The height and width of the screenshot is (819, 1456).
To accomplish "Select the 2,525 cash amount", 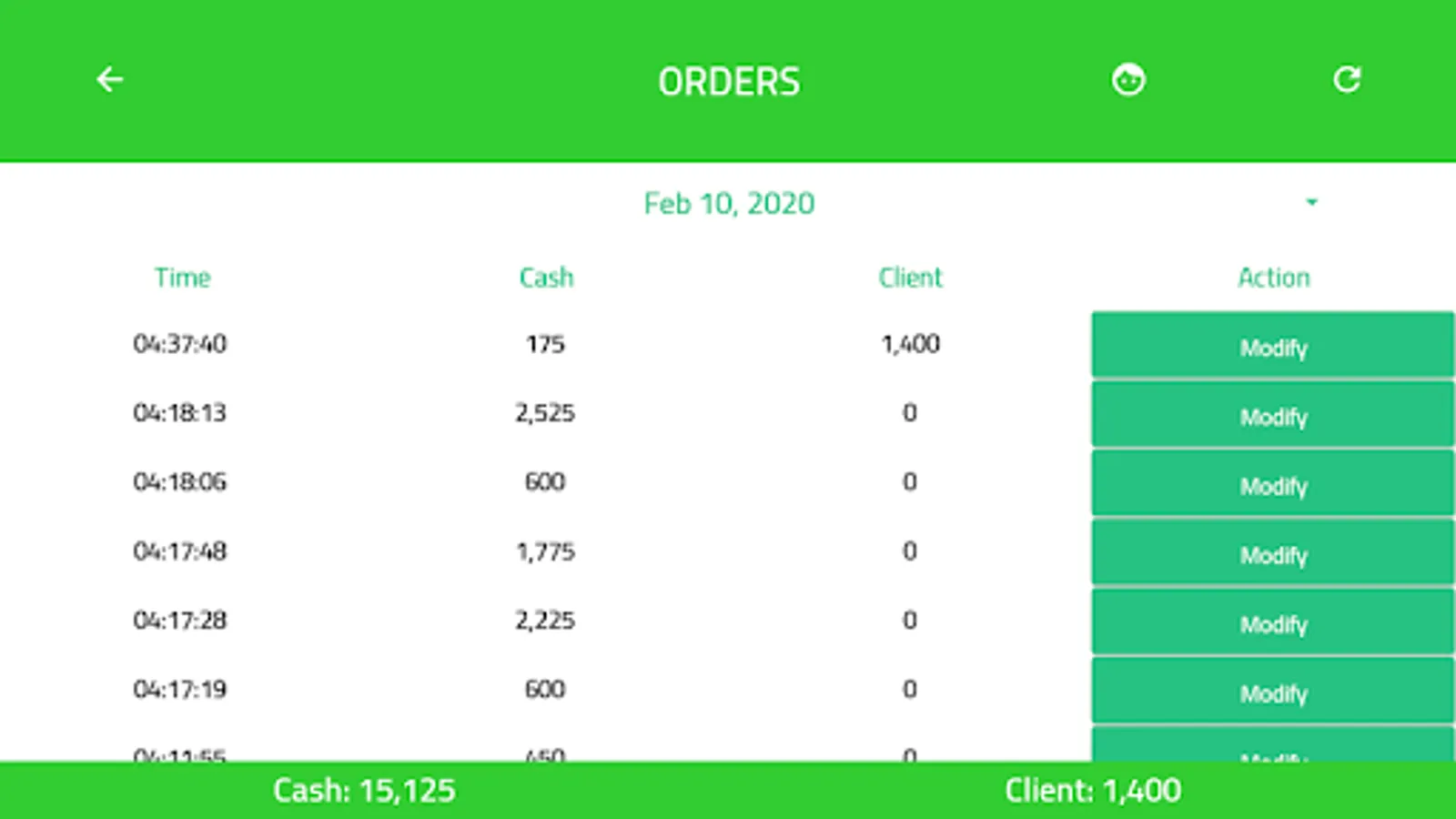I will tap(545, 413).
